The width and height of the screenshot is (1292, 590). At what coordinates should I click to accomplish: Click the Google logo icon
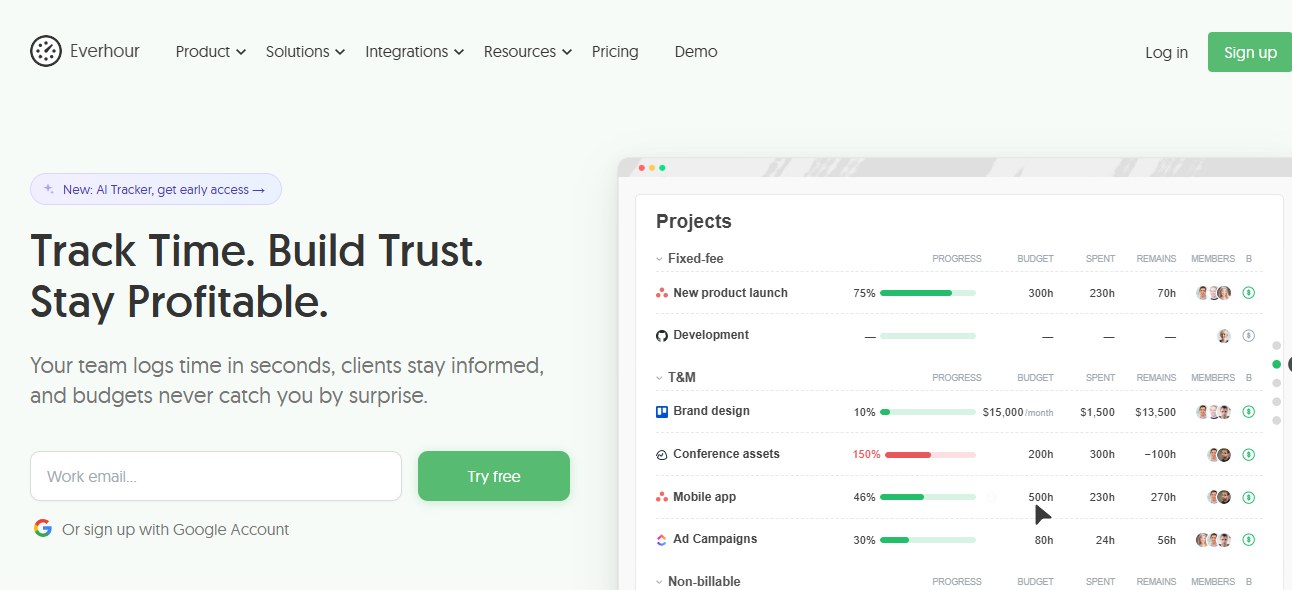42,528
